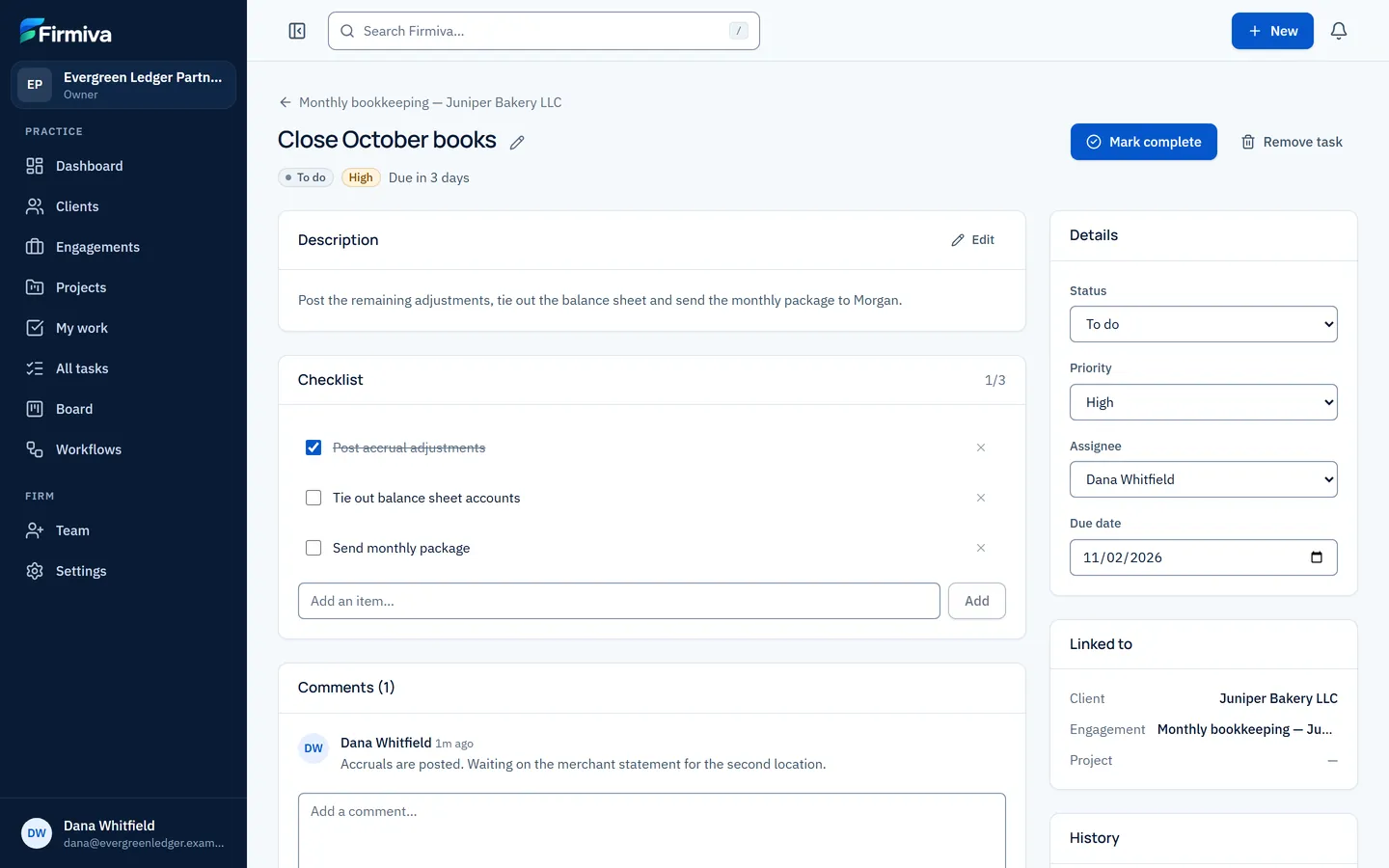Viewport: 1389px width, 868px height.
Task: View All tasks
Action: (123, 368)
